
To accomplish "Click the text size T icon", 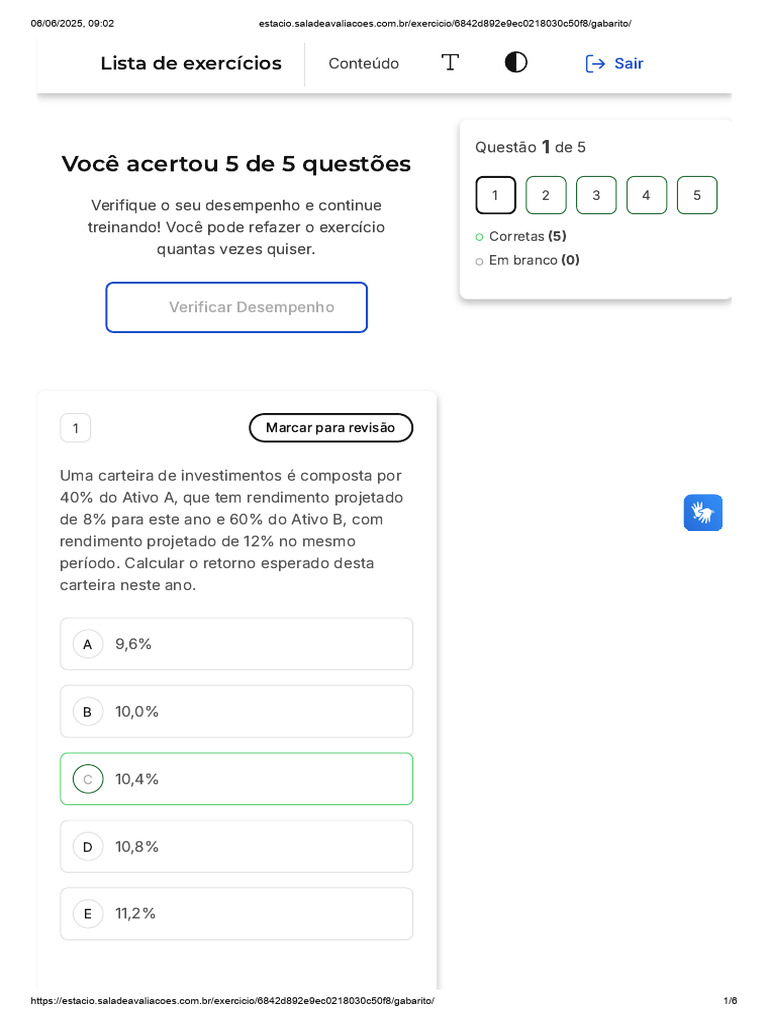I will pyautogui.click(x=450, y=63).
